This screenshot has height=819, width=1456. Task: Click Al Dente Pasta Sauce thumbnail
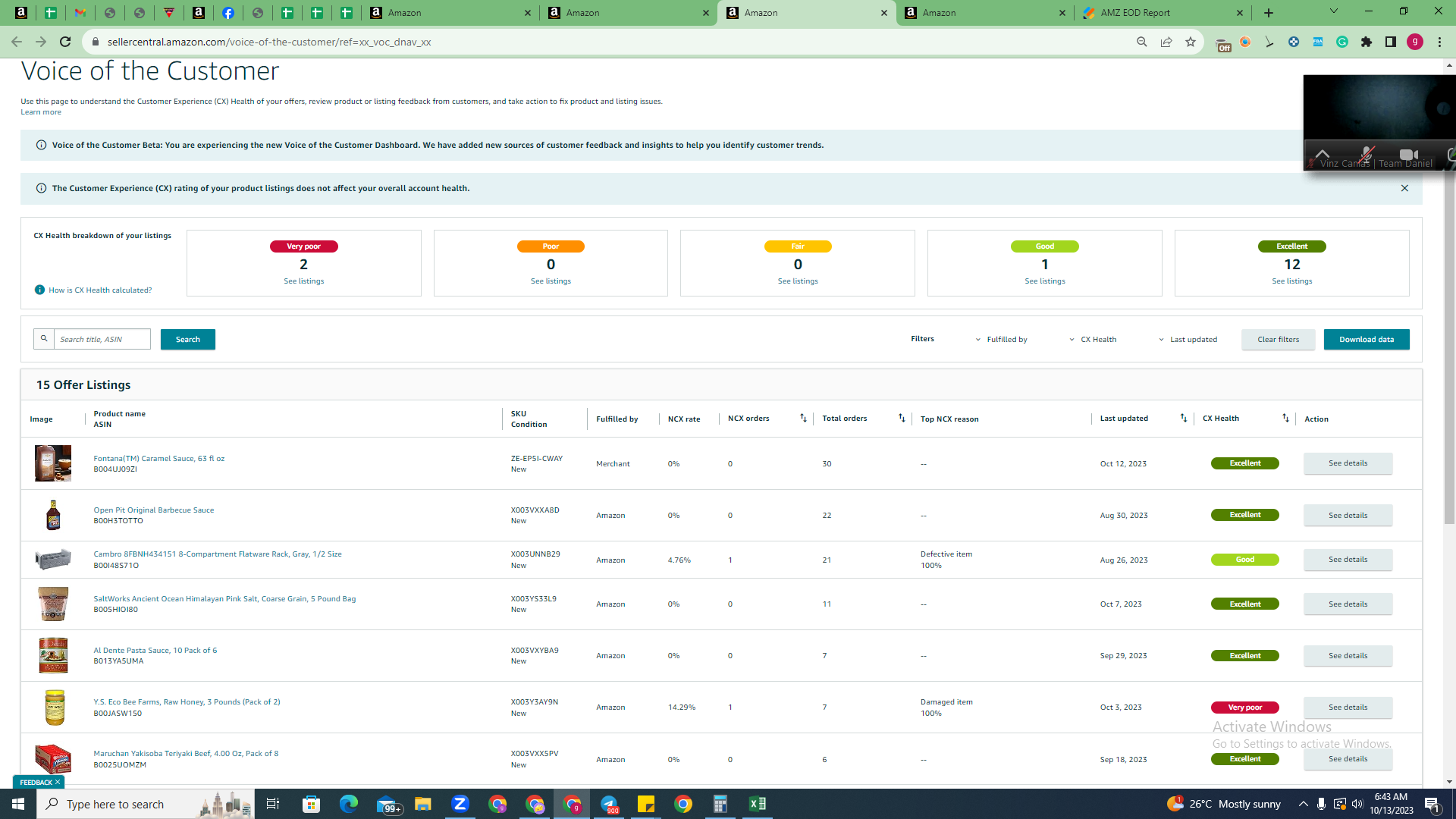[x=53, y=655]
